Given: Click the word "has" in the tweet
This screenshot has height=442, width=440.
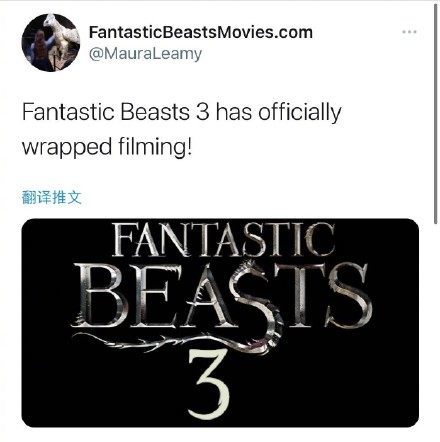Looking at the screenshot, I should coord(234,112).
